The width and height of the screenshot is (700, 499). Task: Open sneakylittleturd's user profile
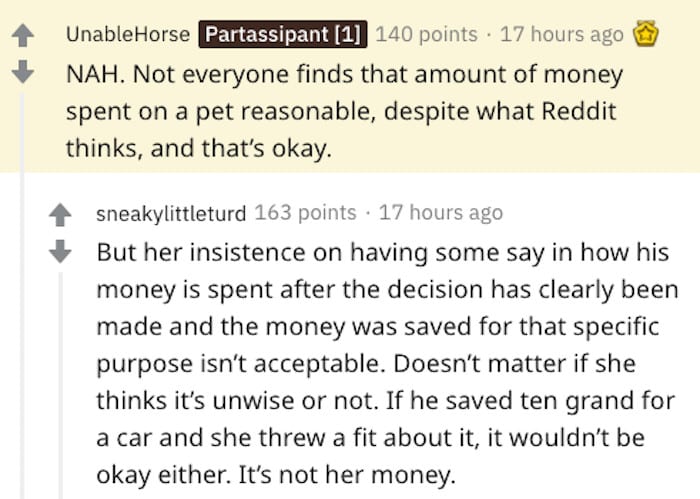coord(172,213)
